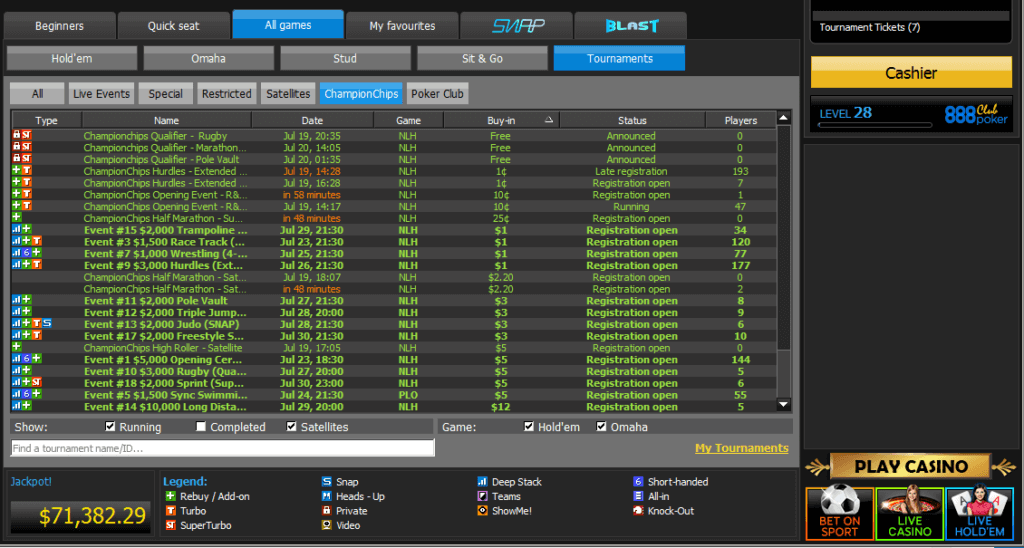Enable the Completed tournaments checkbox

(201, 427)
